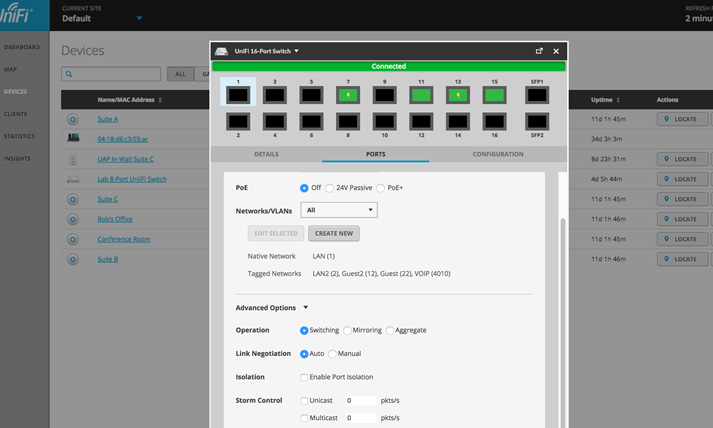Screen dimensions: 713x428
Task: Select switch port 3 icon
Action: [x=275, y=96]
